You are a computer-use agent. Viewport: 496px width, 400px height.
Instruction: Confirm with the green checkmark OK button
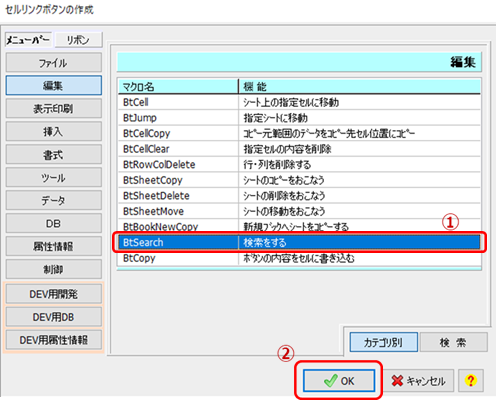point(339,380)
